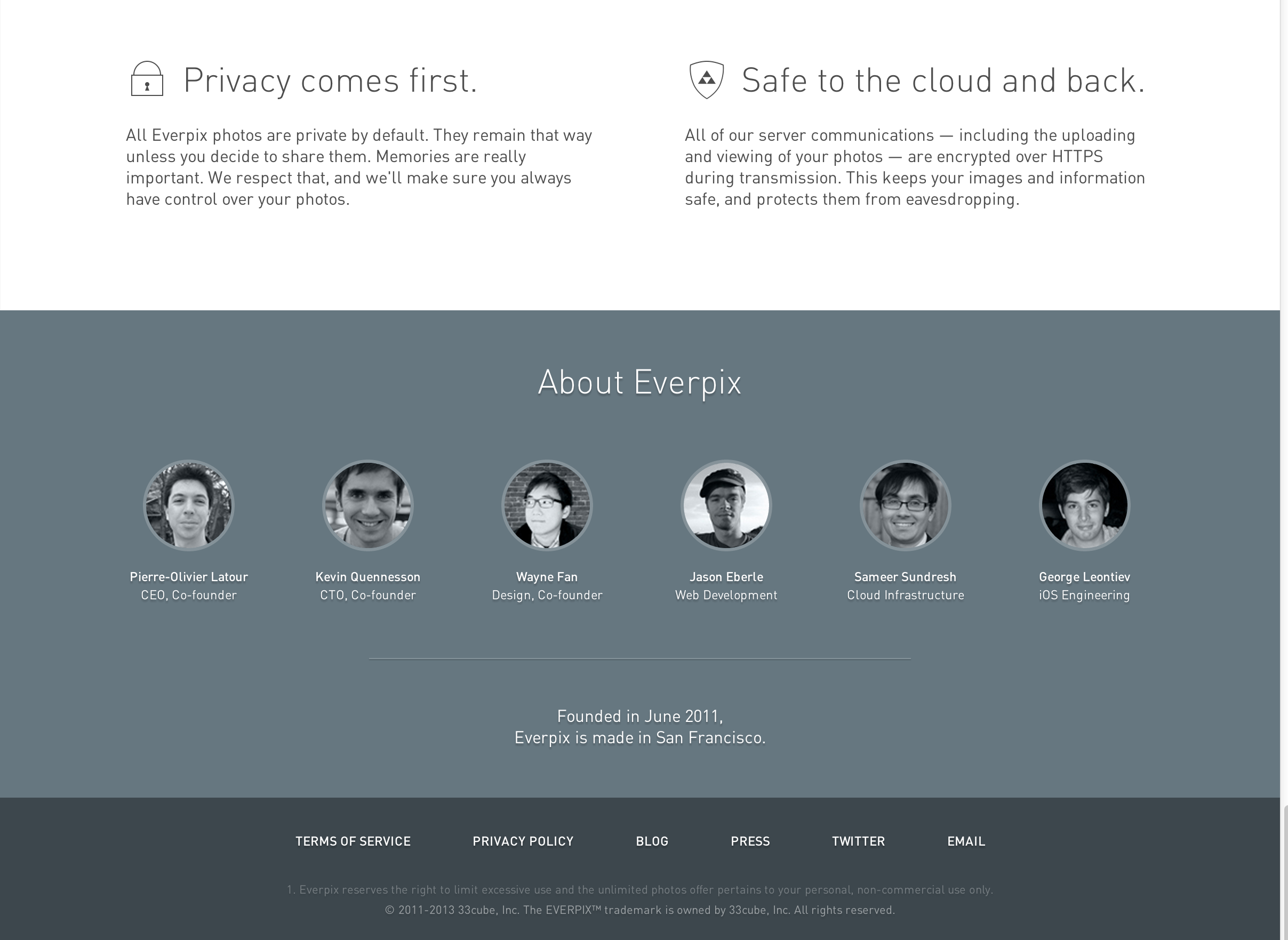This screenshot has height=940, width=1288.
Task: Click the shield security icon
Action: point(706,79)
